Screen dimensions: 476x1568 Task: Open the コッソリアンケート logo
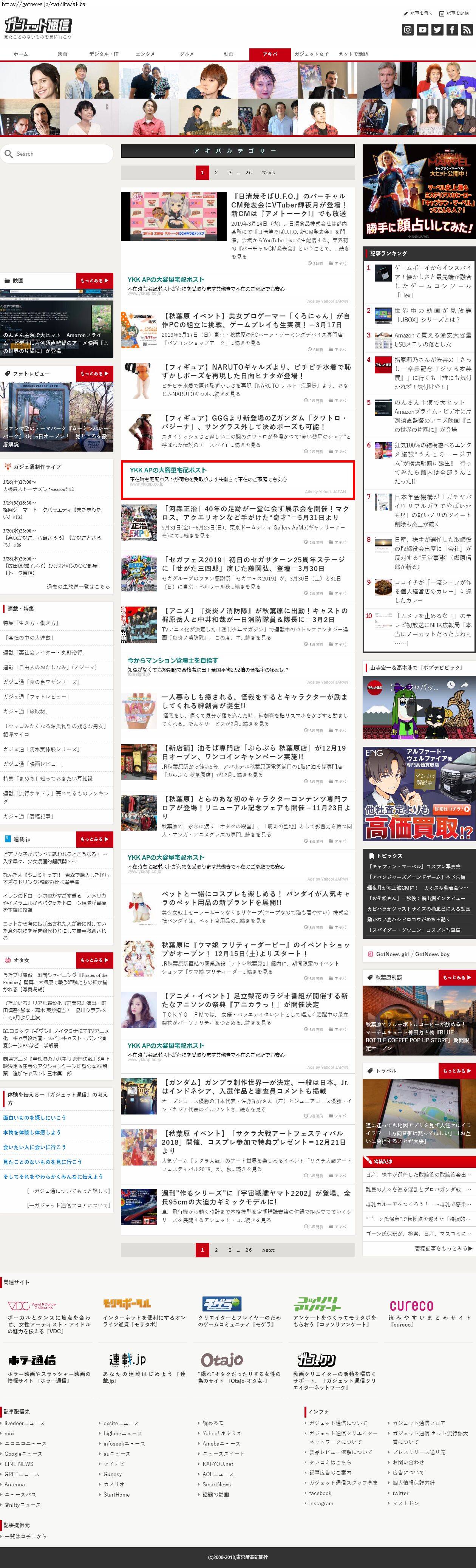(x=317, y=1304)
